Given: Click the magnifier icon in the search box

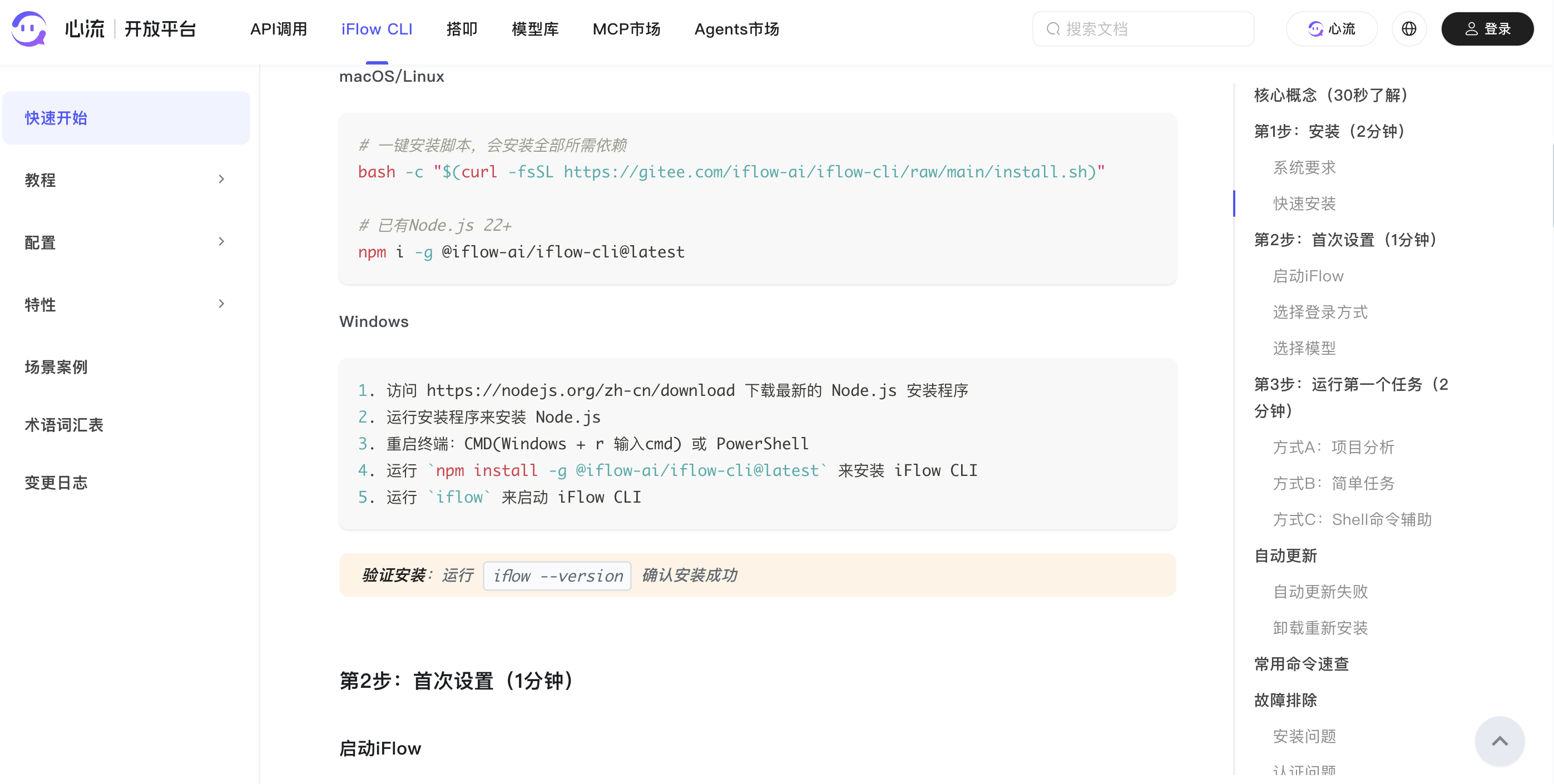Looking at the screenshot, I should (1053, 29).
